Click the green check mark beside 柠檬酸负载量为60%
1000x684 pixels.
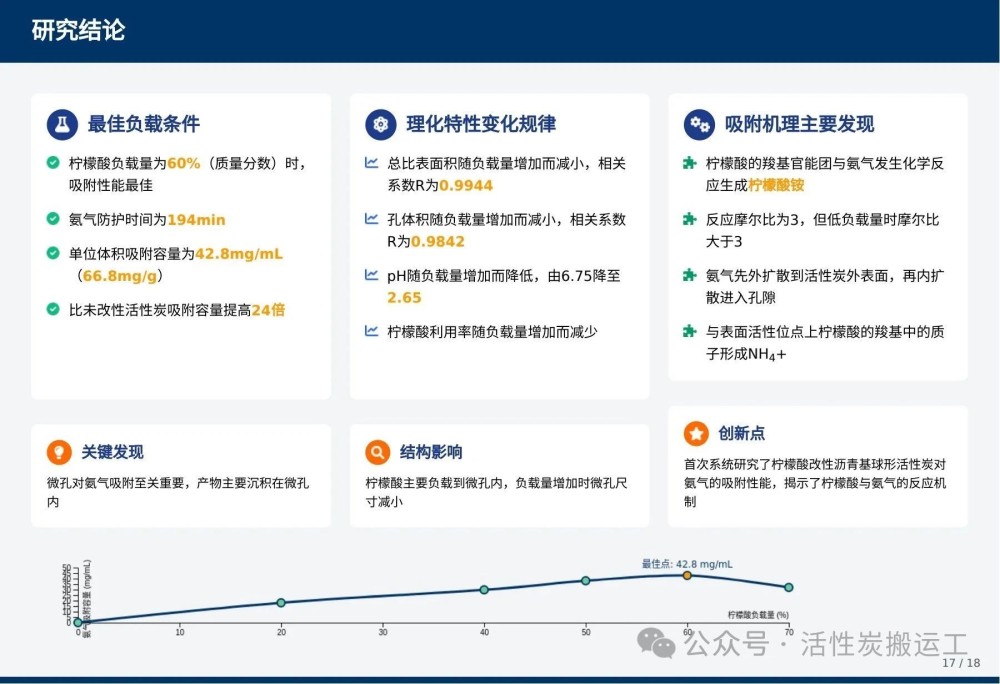click(53, 162)
